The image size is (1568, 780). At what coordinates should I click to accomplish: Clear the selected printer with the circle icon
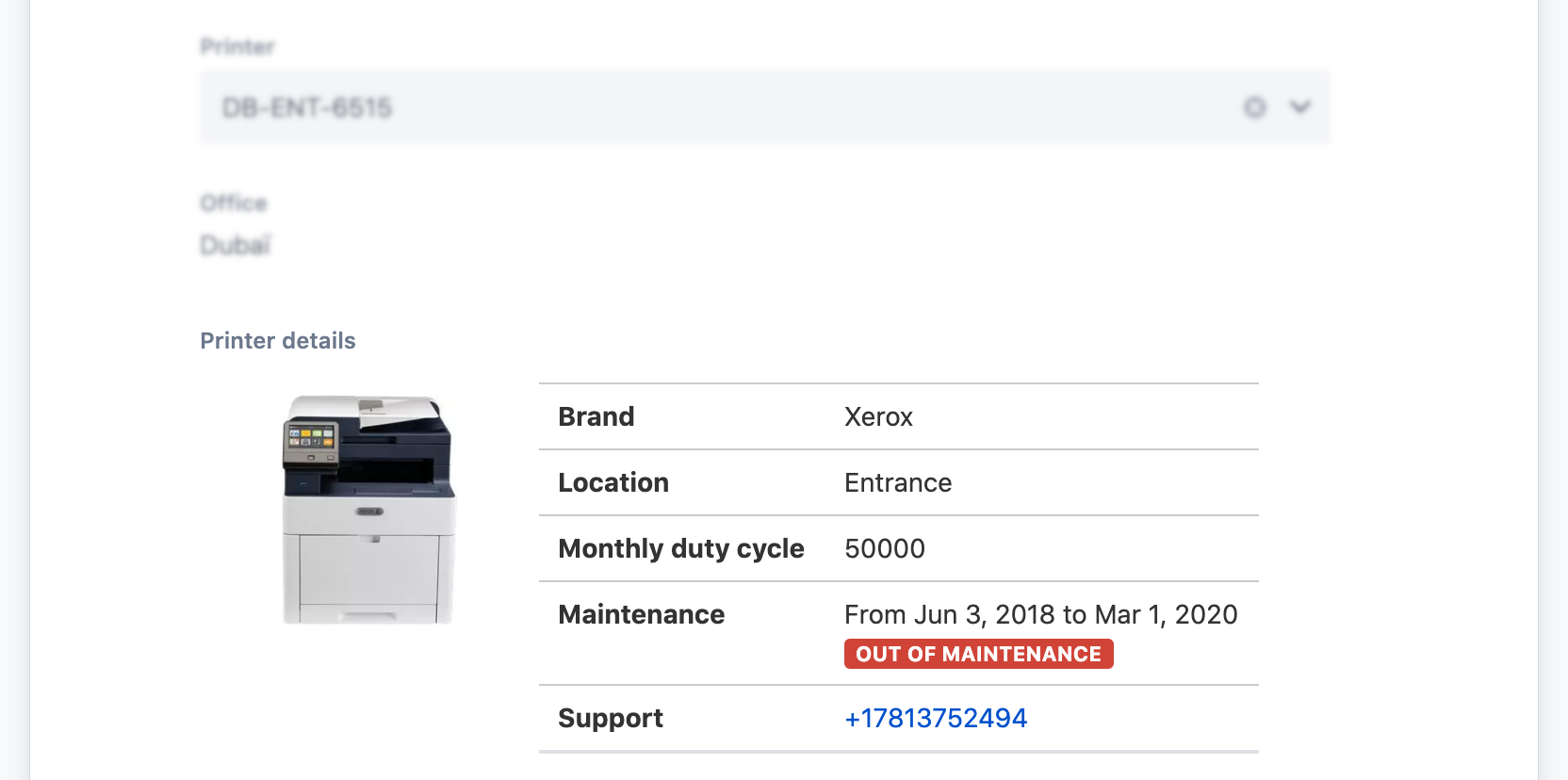click(1254, 107)
